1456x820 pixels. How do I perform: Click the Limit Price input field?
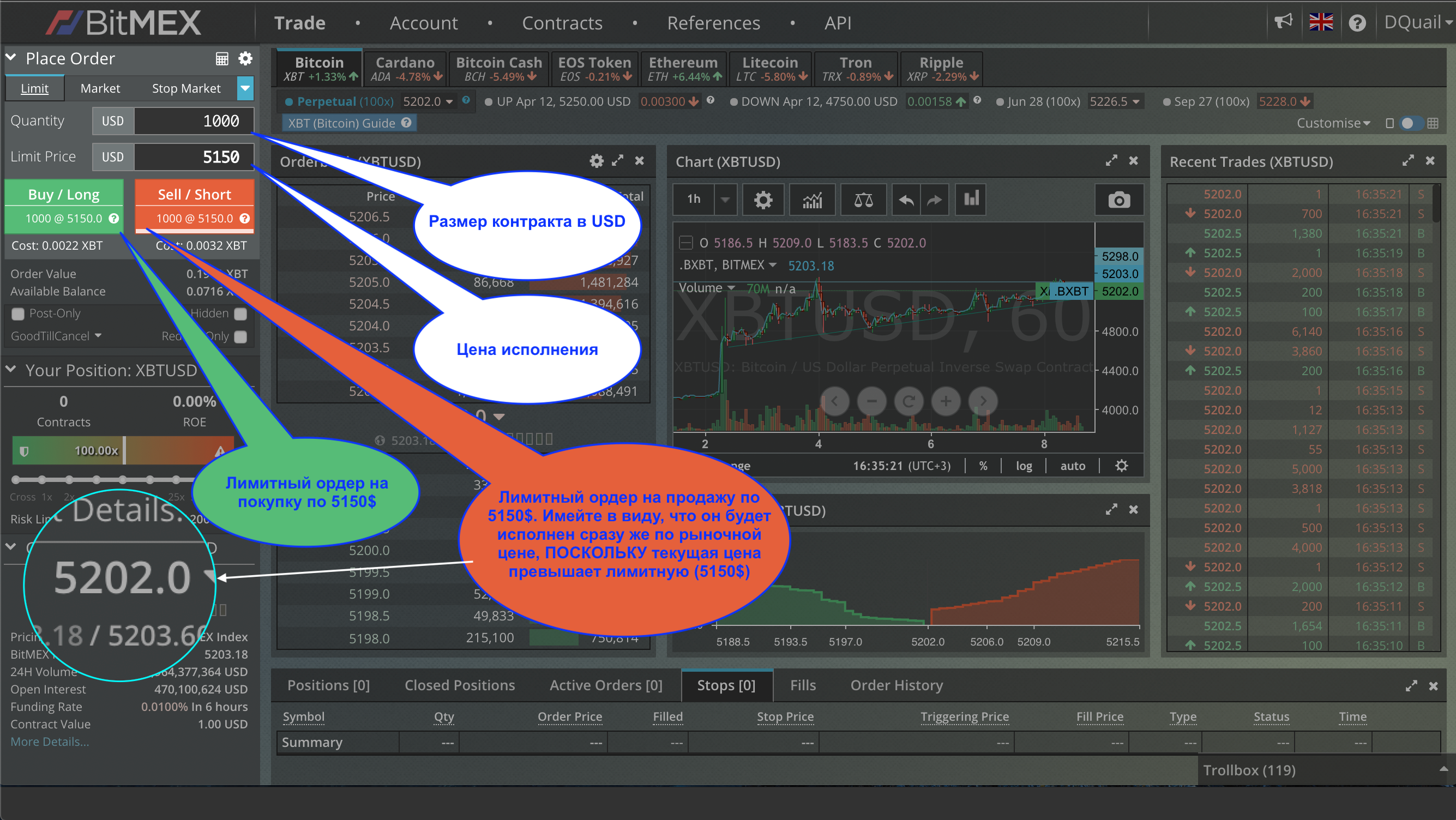[193, 157]
